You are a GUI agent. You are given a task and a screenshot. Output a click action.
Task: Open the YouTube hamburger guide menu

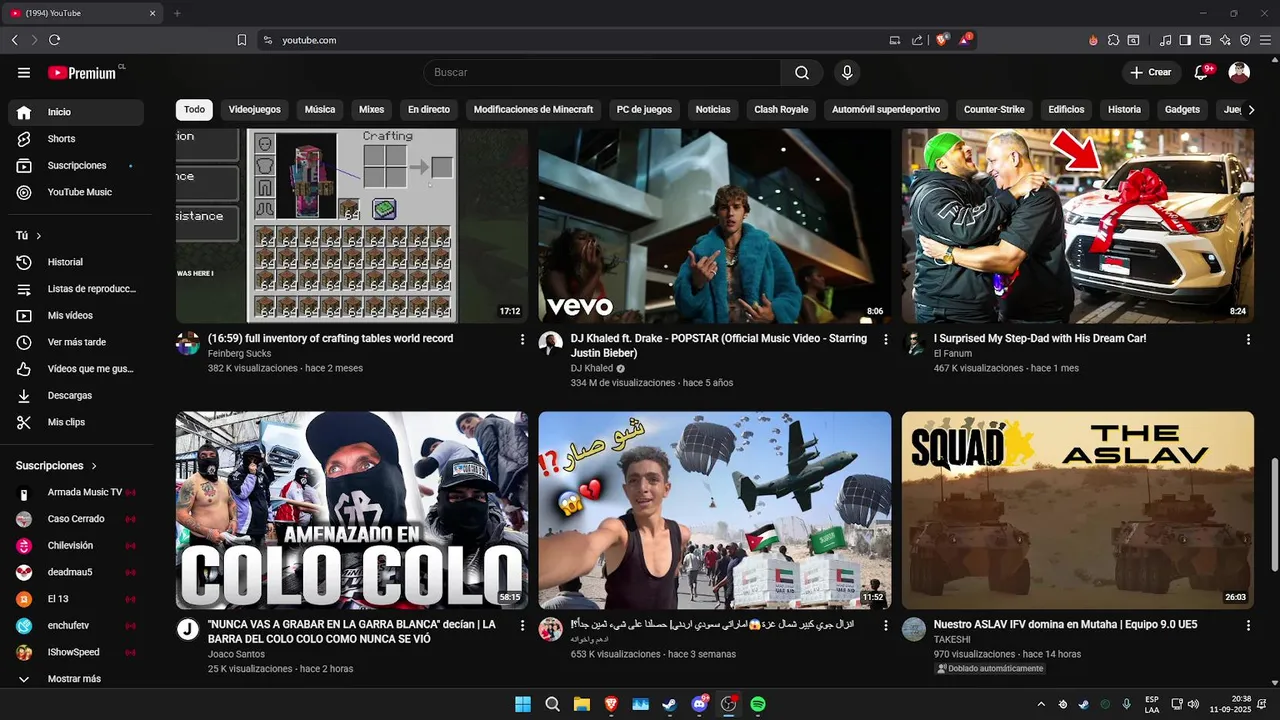pyautogui.click(x=24, y=73)
